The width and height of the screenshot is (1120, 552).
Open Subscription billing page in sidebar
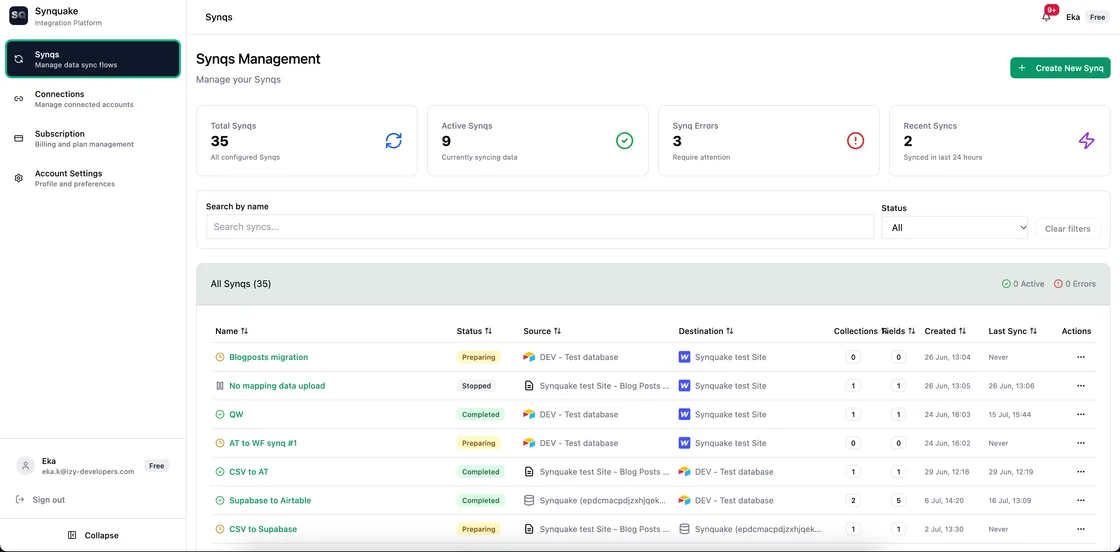pyautogui.click(x=93, y=139)
